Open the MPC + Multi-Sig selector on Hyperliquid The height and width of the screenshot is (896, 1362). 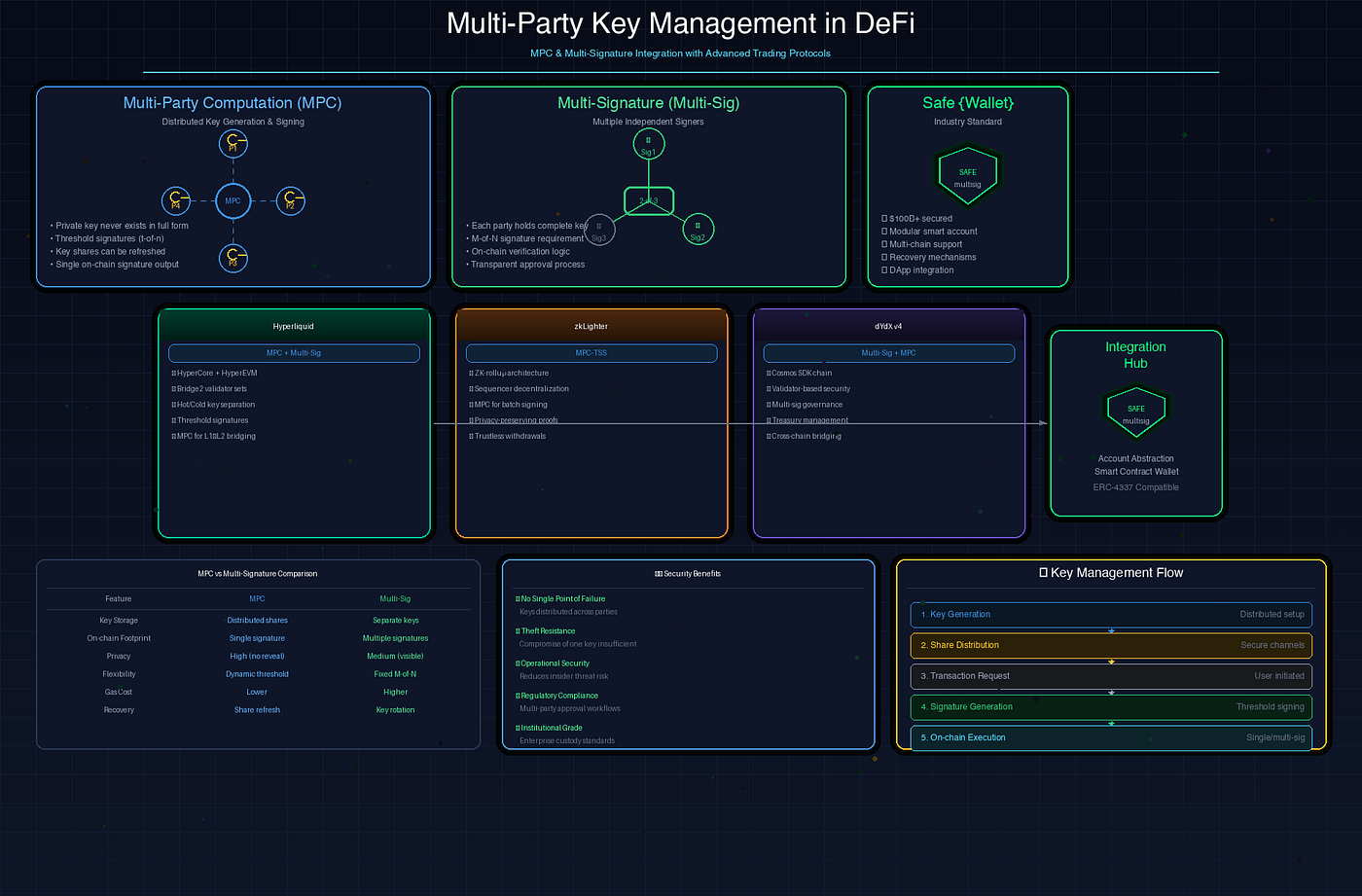pyautogui.click(x=293, y=352)
